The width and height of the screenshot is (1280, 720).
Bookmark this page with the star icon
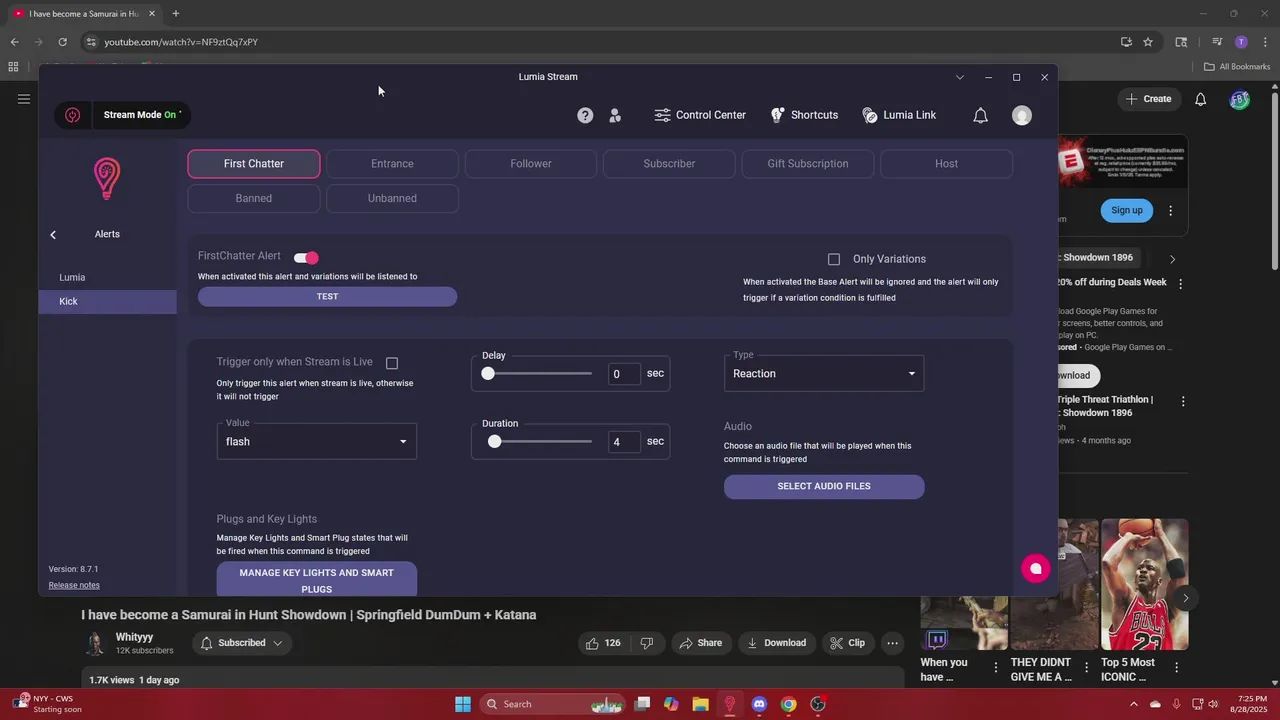click(1148, 42)
